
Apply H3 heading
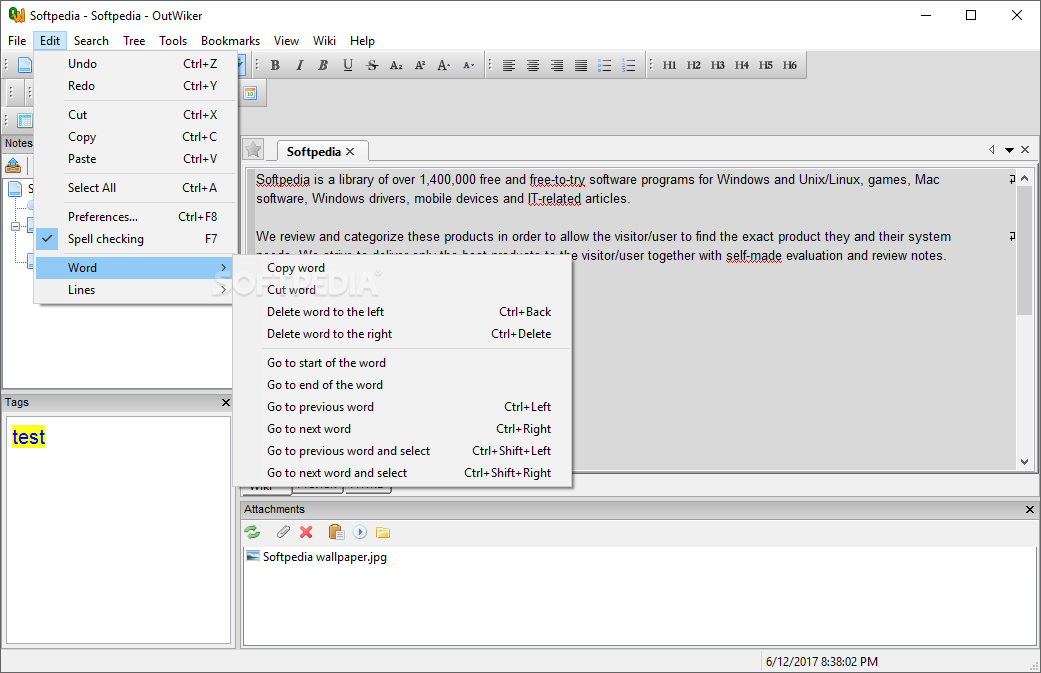717,65
